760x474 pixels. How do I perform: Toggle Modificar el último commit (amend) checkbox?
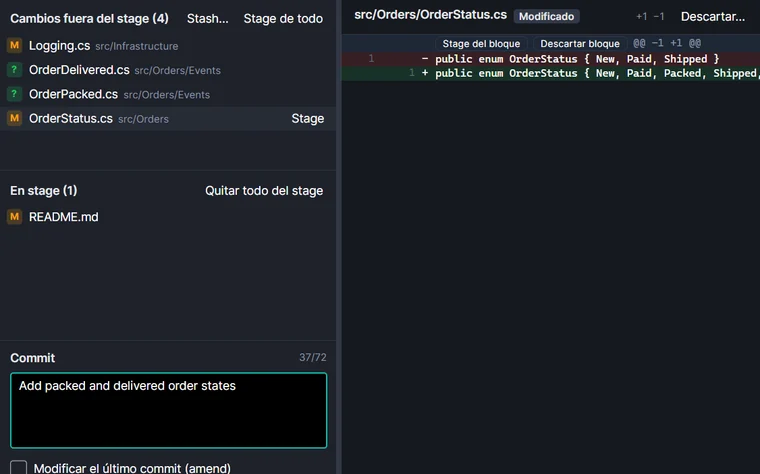18,468
